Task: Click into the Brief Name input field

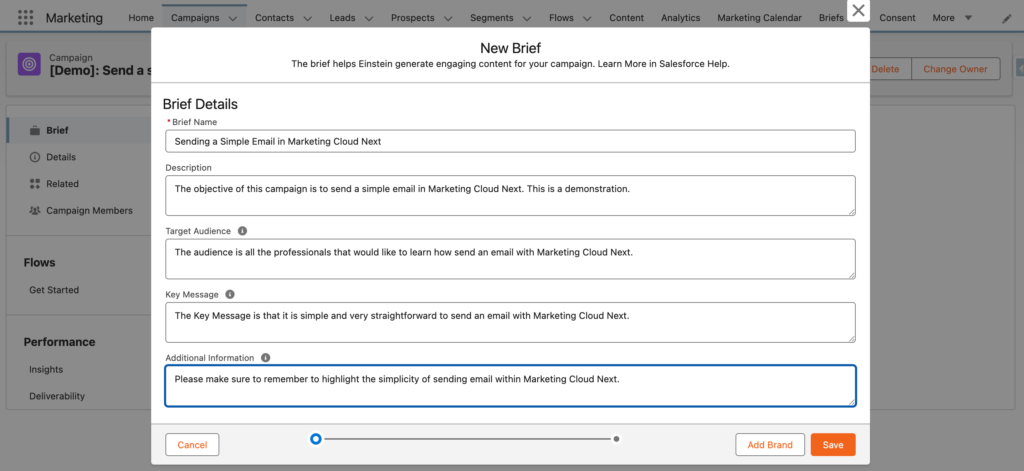Action: coord(510,141)
